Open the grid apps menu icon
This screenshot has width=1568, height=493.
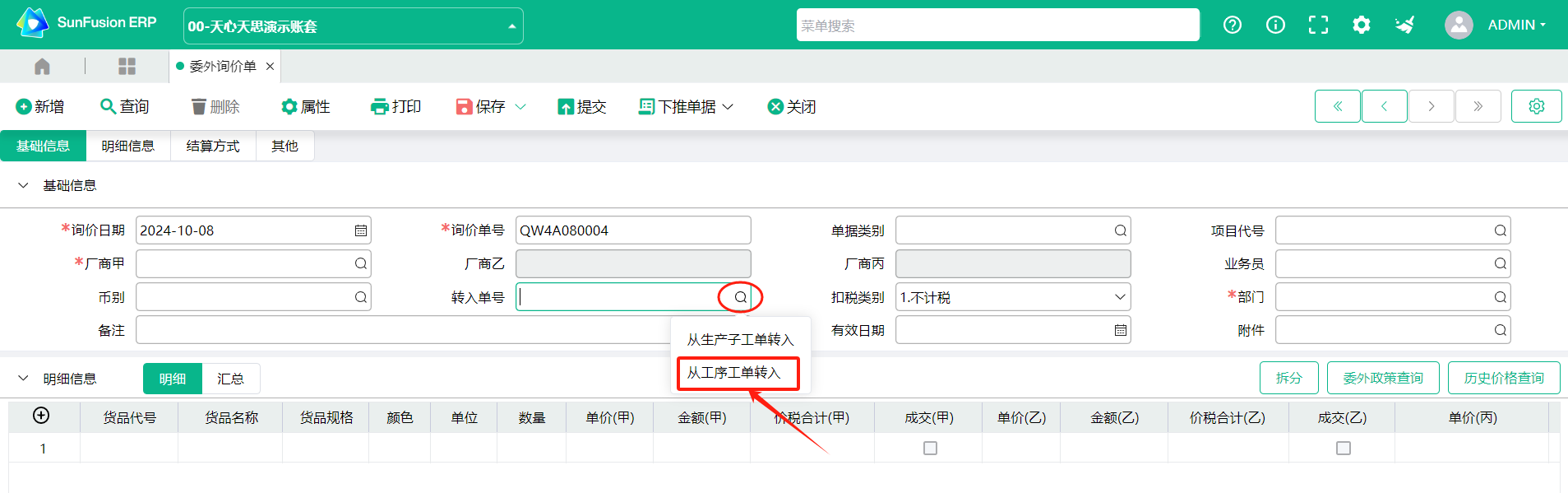point(127,67)
